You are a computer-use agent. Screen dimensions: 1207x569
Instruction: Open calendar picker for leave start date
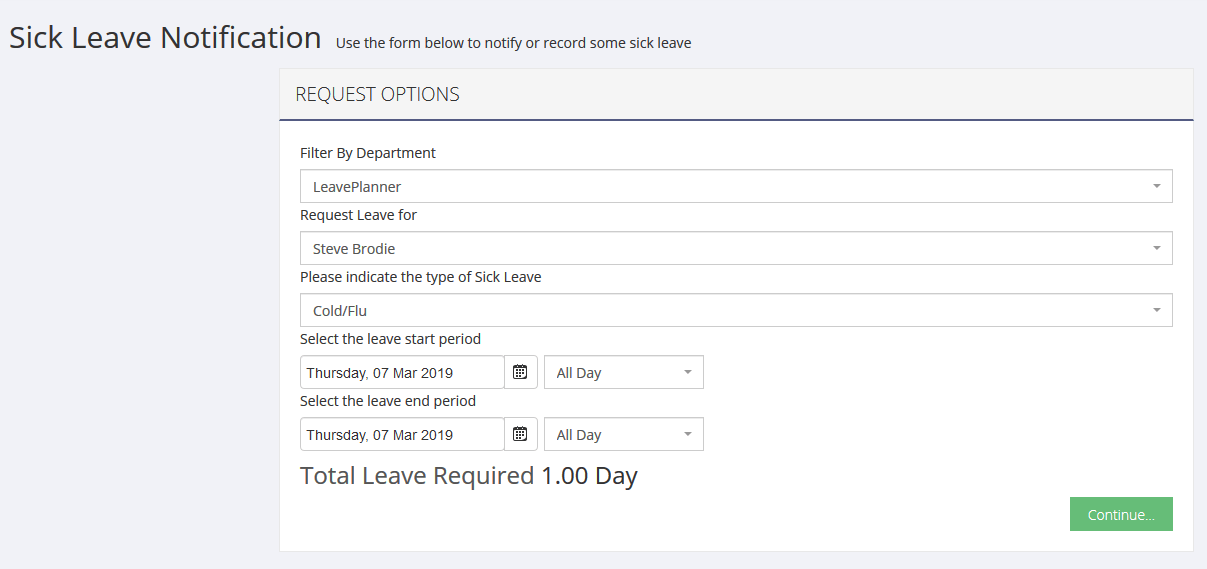[520, 372]
